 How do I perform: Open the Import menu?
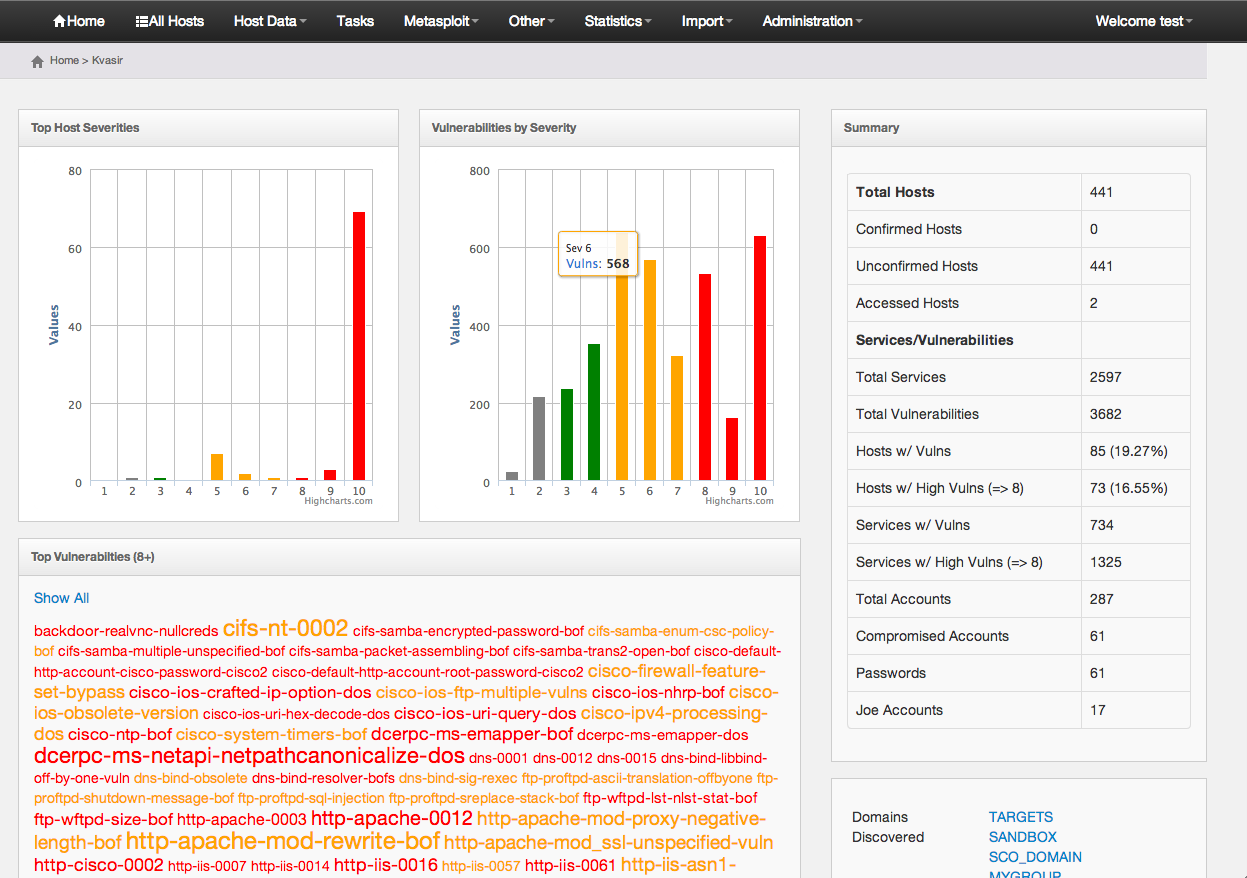coord(707,21)
